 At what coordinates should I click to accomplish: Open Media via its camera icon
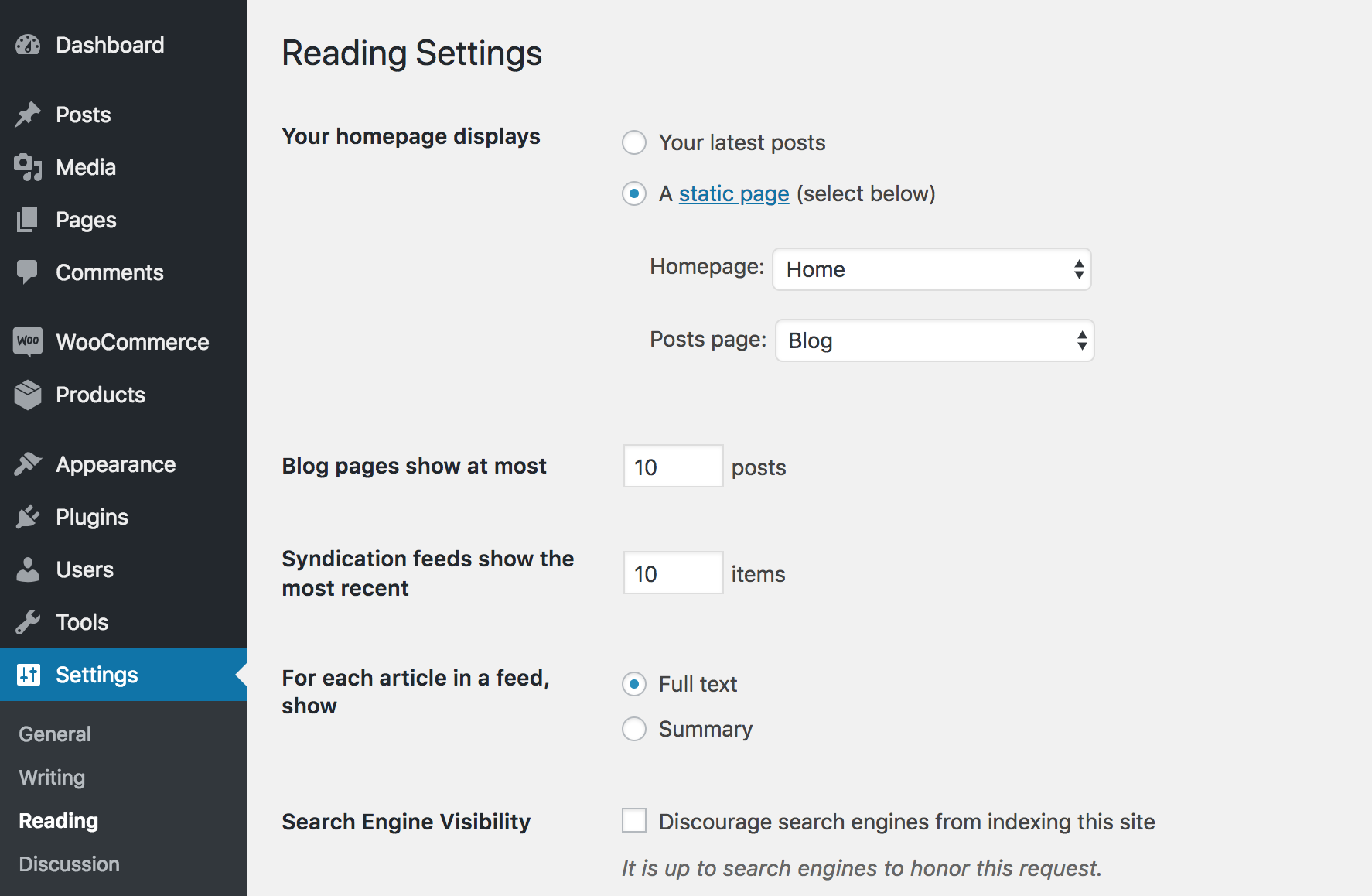coord(28,167)
